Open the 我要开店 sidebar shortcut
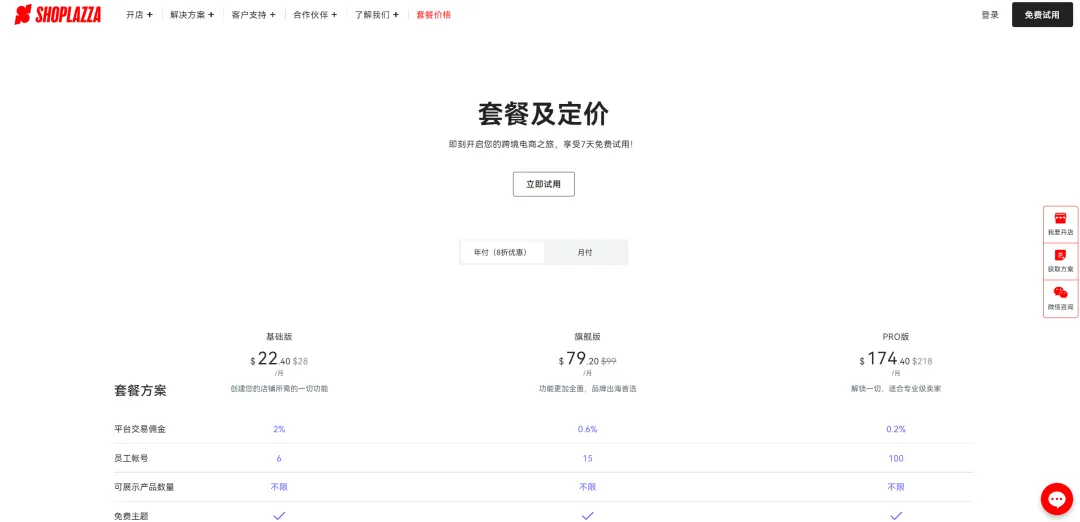 pos(1060,223)
